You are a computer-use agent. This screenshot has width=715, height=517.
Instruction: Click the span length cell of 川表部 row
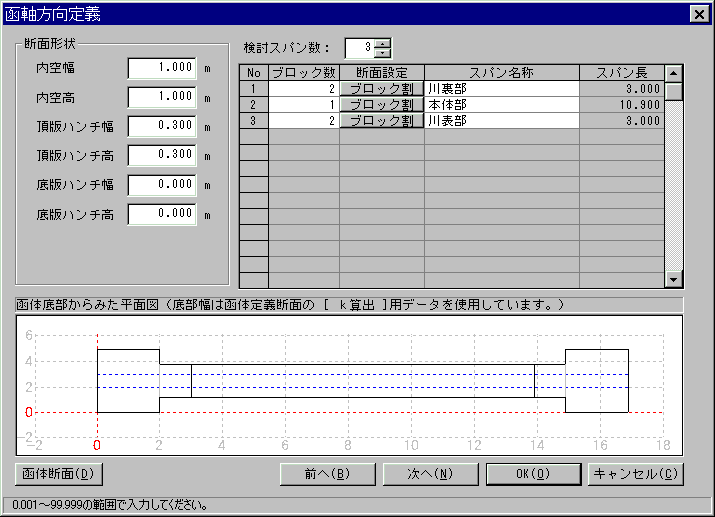[x=622, y=120]
